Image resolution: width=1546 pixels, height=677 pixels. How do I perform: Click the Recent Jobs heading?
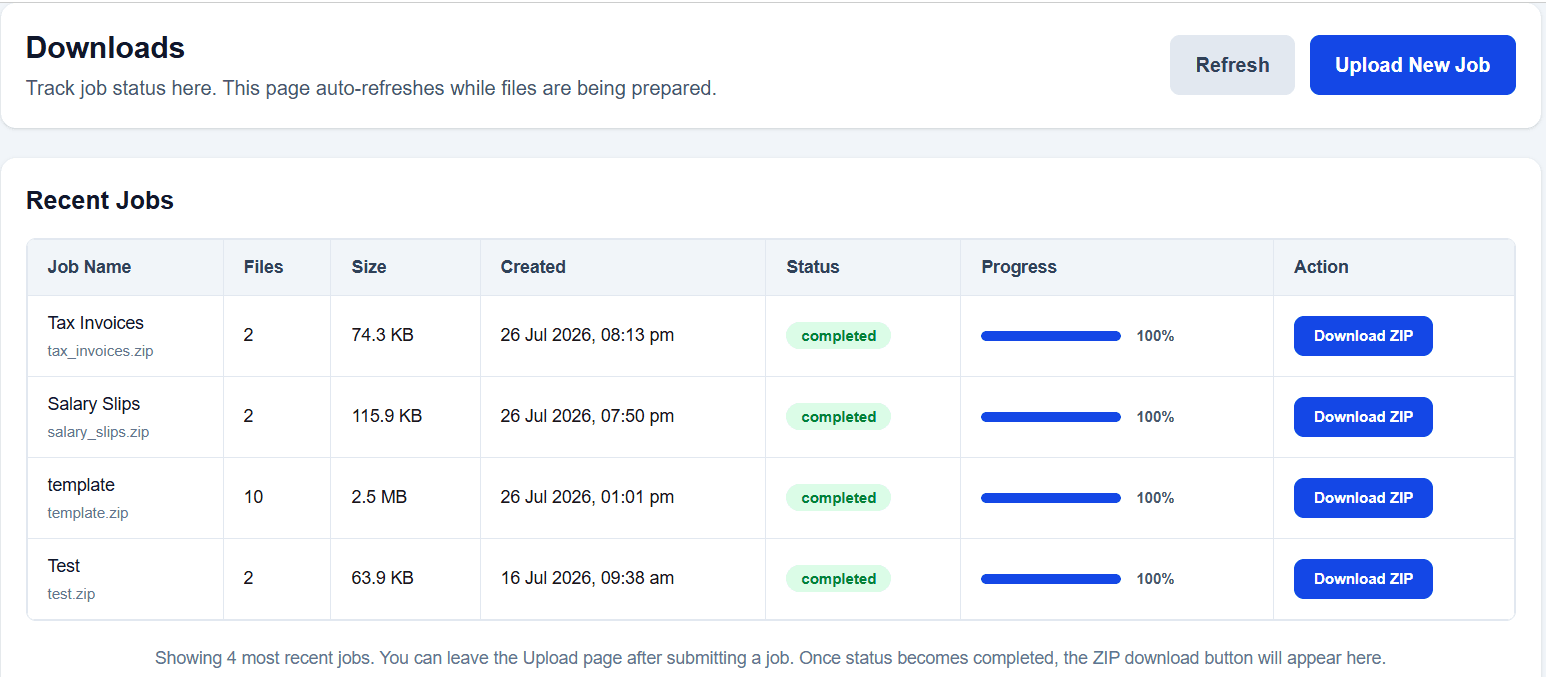(100, 200)
